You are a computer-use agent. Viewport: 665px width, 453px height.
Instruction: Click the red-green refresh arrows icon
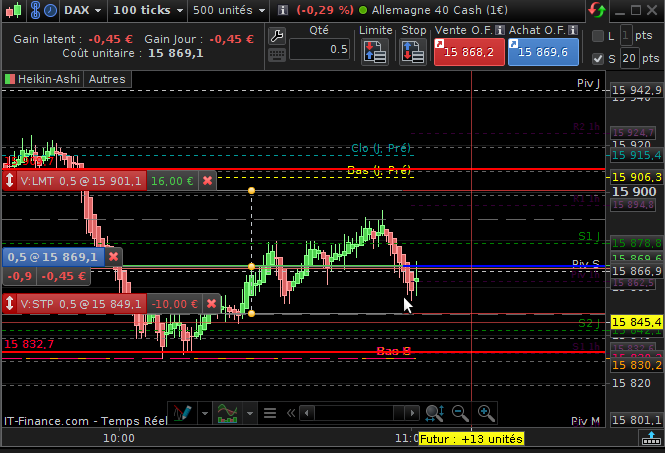click(x=596, y=10)
